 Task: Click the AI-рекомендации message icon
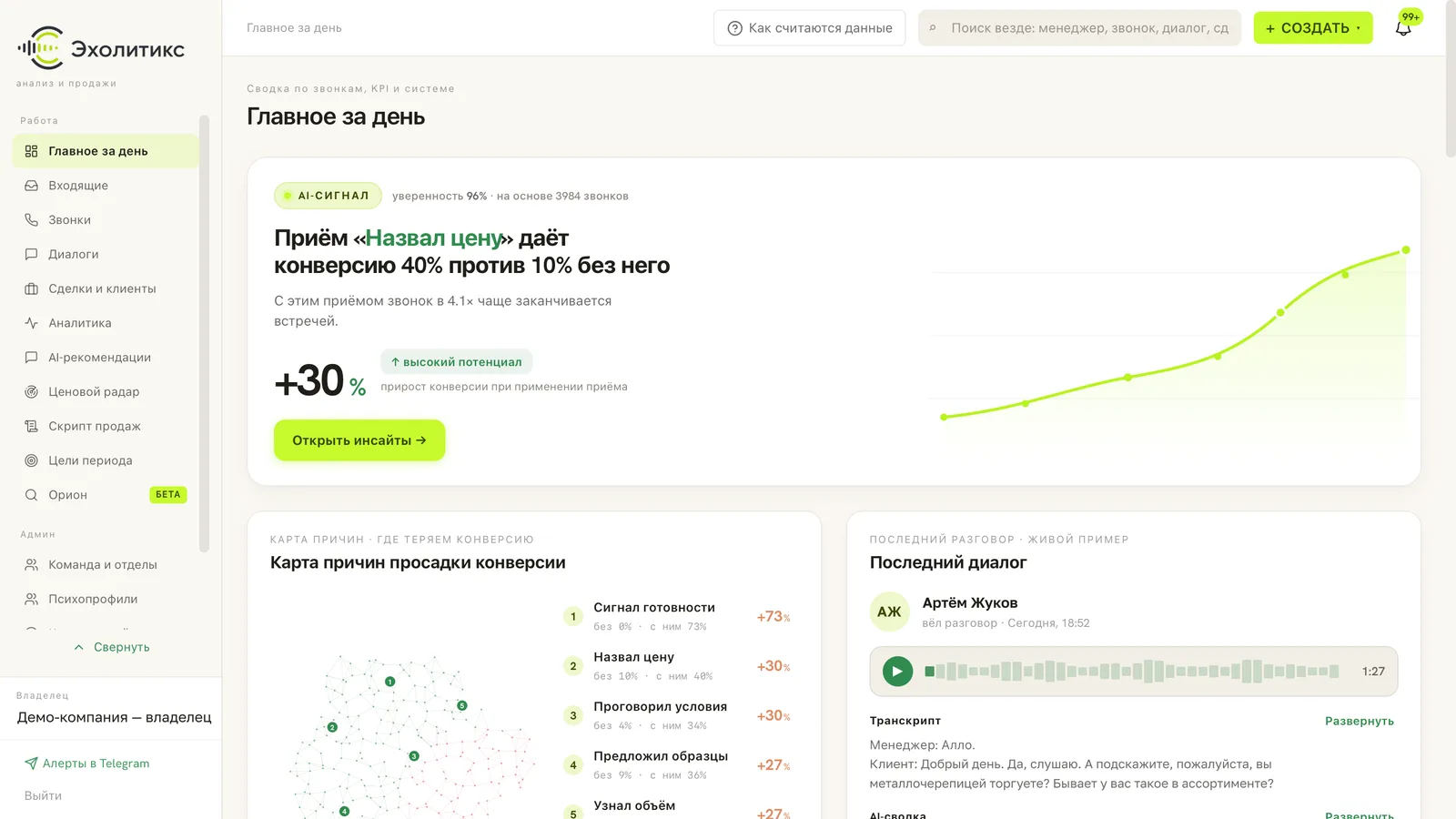click(x=31, y=358)
